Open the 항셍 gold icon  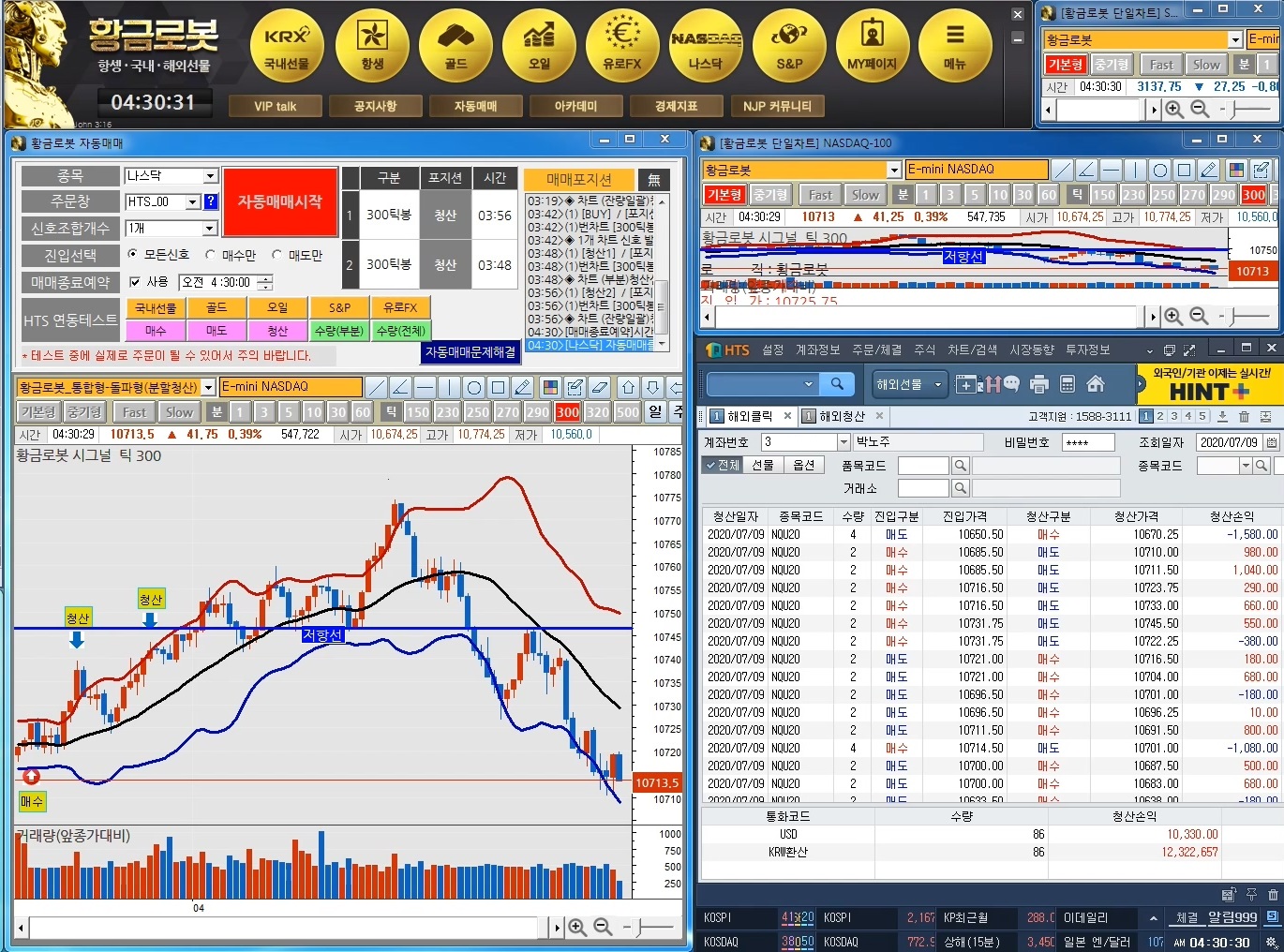(x=372, y=47)
